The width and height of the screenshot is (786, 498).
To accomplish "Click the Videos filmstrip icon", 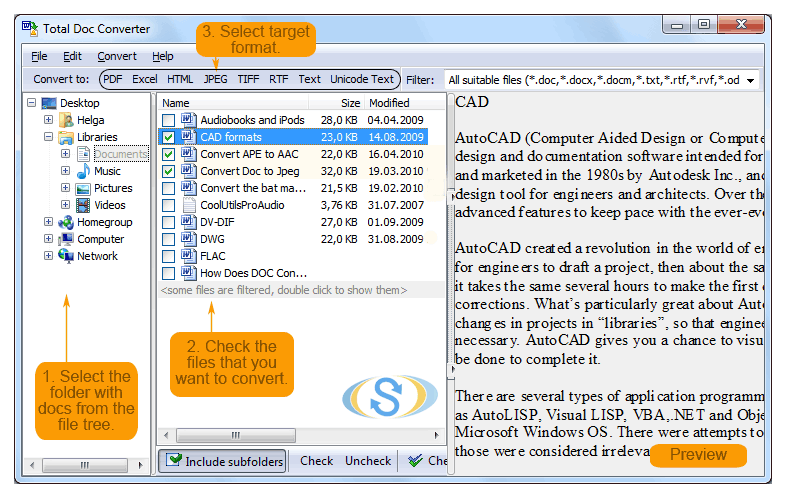I will click(83, 205).
